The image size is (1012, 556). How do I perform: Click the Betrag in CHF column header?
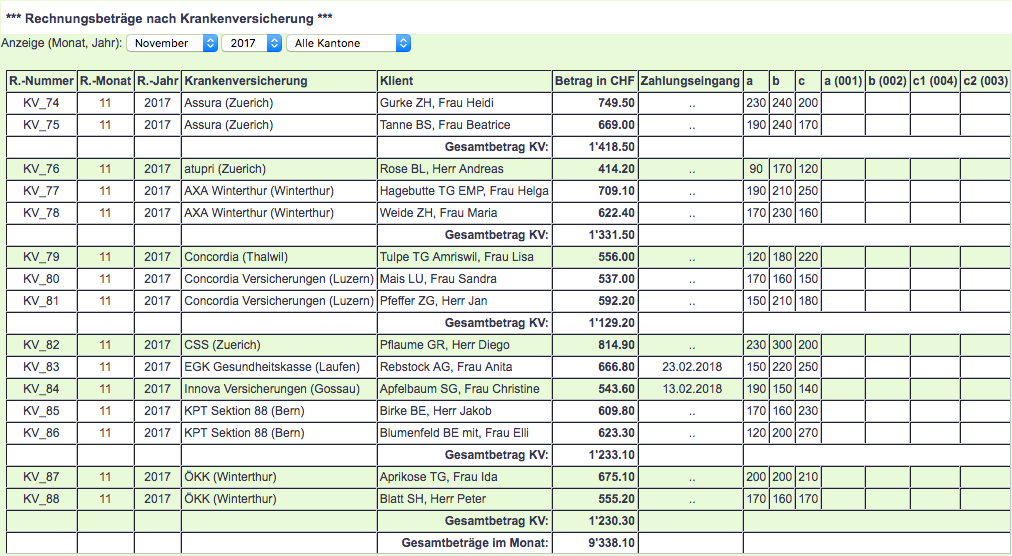[594, 81]
